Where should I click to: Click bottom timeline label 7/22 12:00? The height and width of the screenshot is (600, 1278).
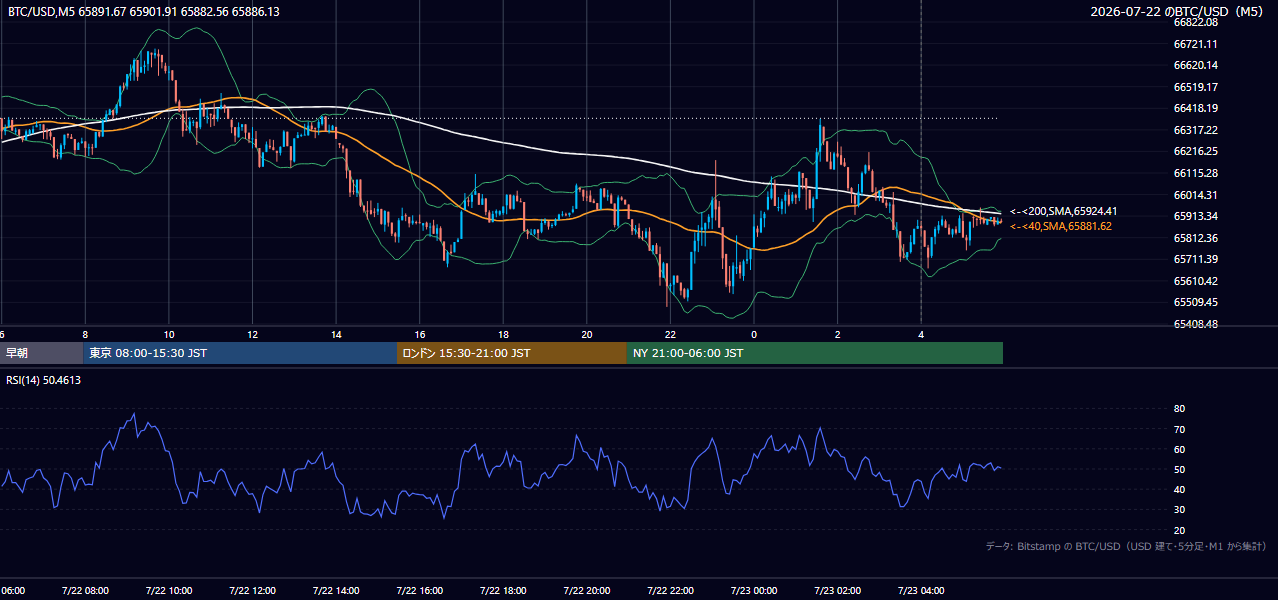point(253,591)
